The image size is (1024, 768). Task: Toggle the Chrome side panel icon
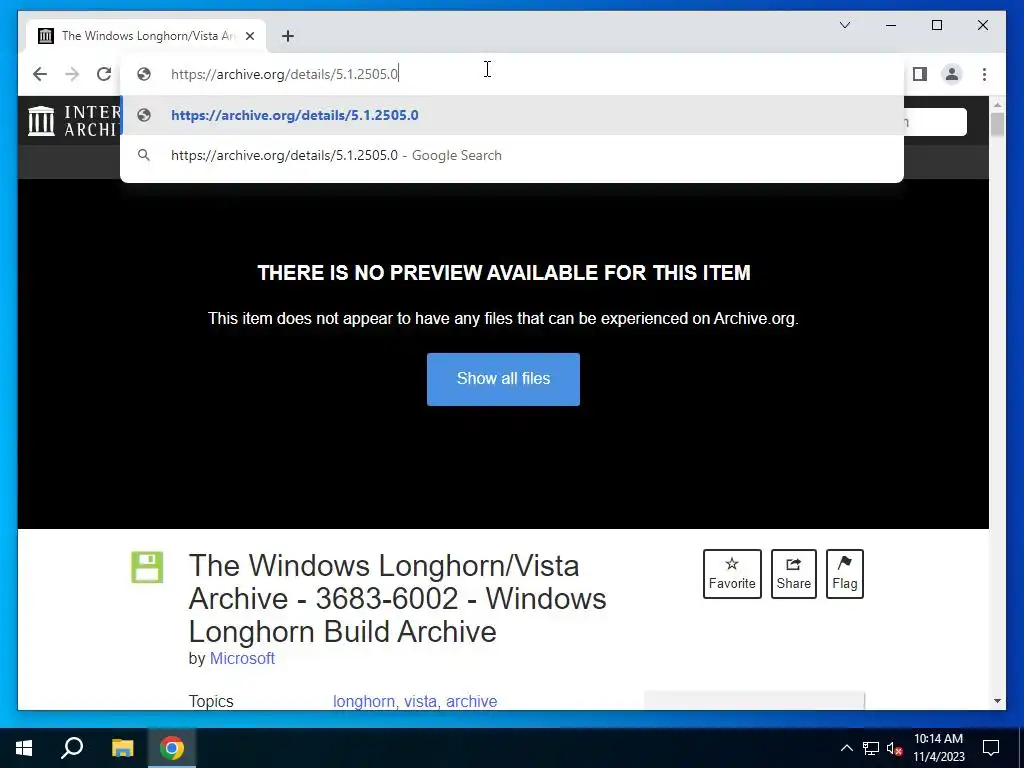point(920,74)
